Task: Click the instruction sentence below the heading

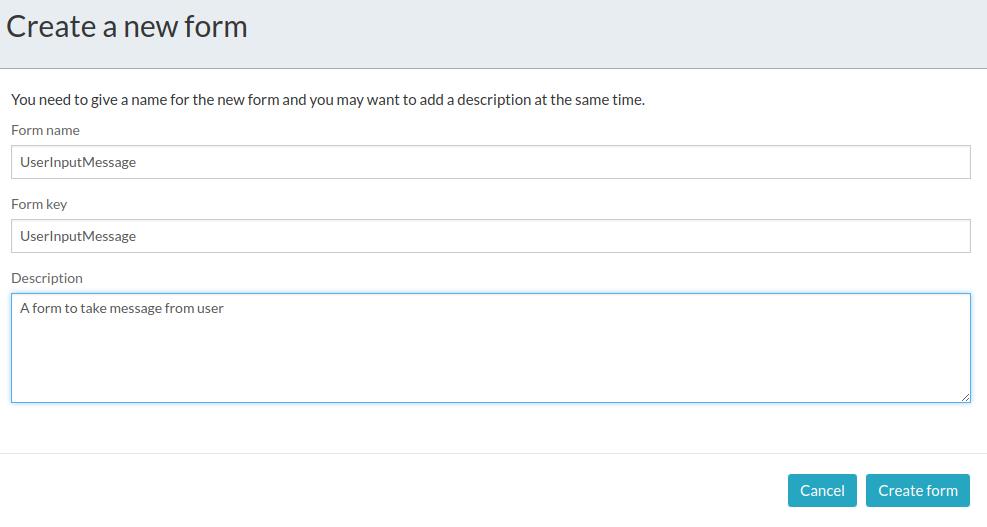Action: point(327,100)
